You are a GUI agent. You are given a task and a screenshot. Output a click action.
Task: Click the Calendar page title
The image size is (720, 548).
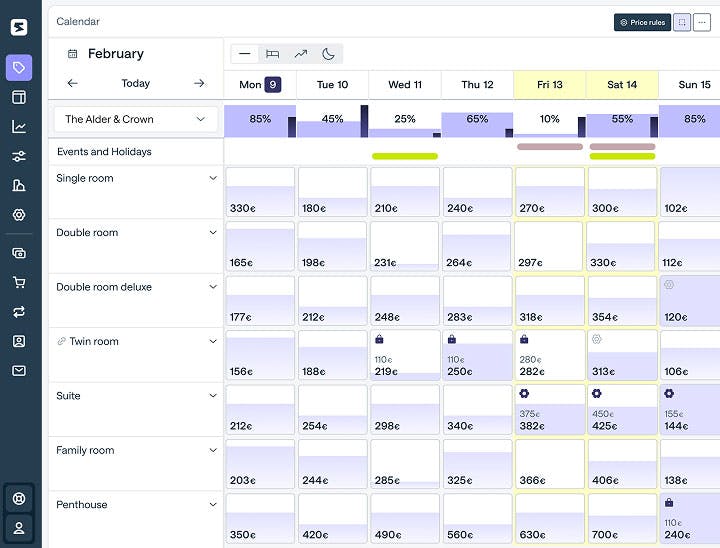coord(78,22)
